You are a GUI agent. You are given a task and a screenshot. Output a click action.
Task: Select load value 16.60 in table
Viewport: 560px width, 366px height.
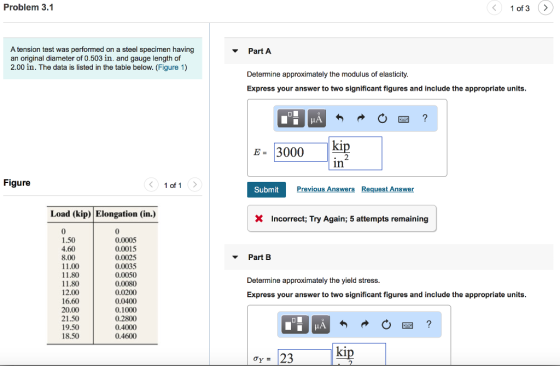pos(70,301)
